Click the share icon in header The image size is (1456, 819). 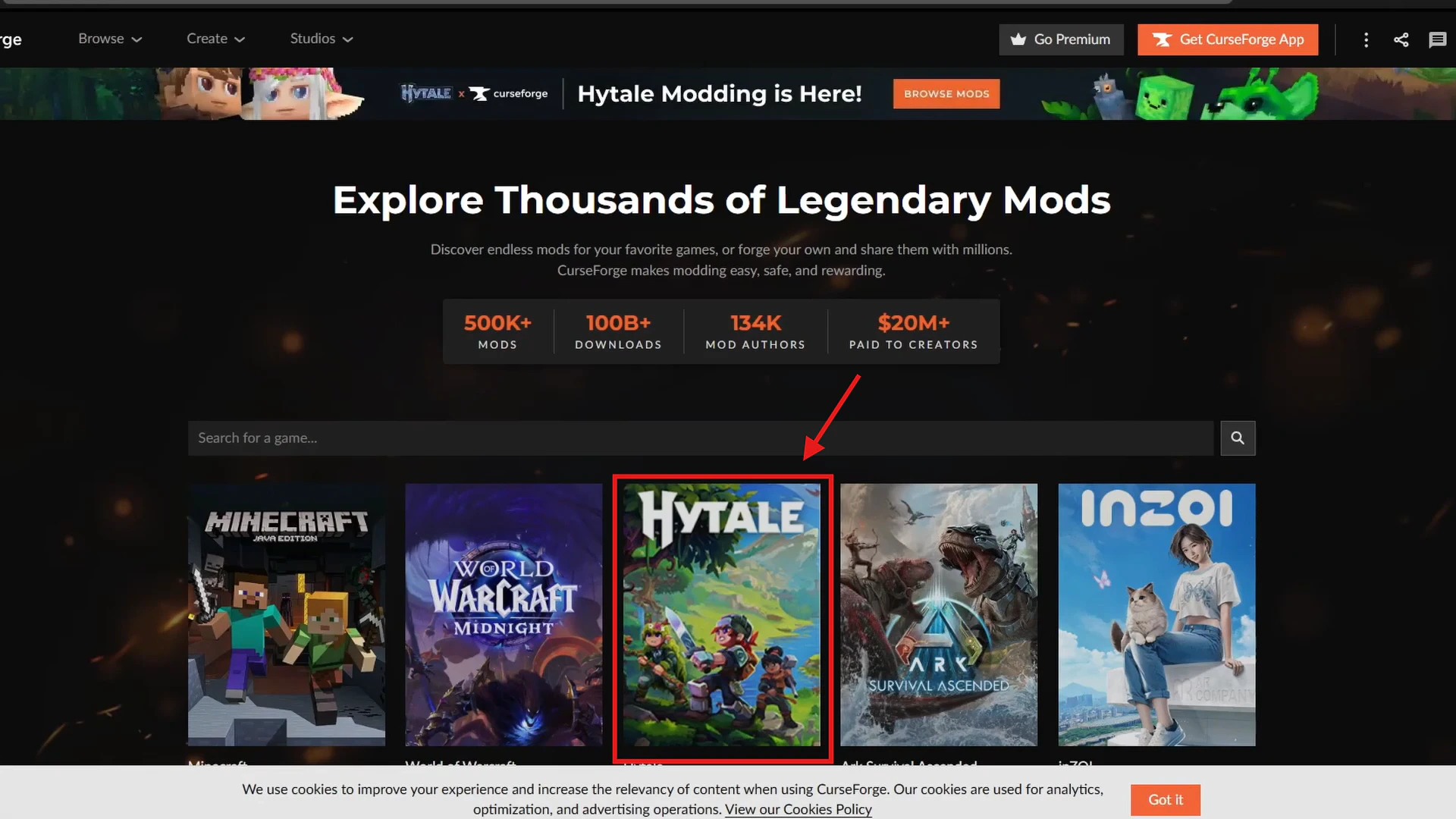tap(1401, 39)
